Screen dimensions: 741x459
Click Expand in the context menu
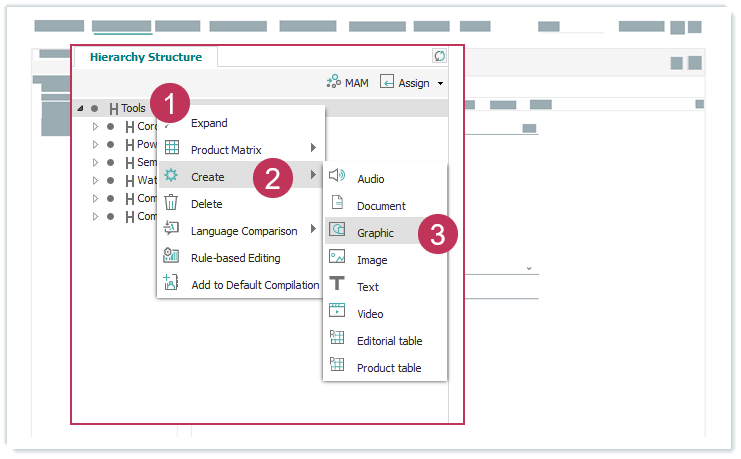point(209,123)
